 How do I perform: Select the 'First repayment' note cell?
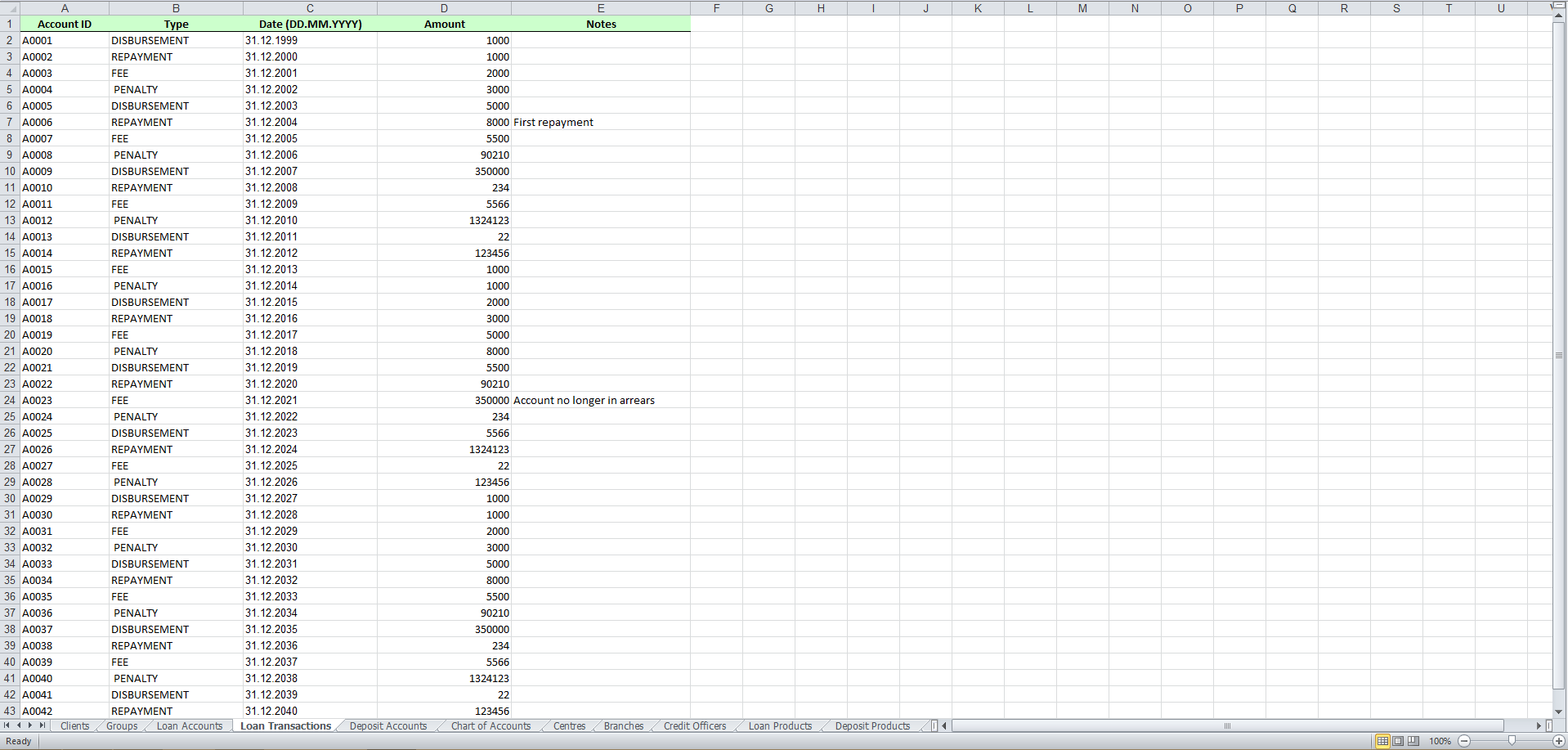pos(600,123)
